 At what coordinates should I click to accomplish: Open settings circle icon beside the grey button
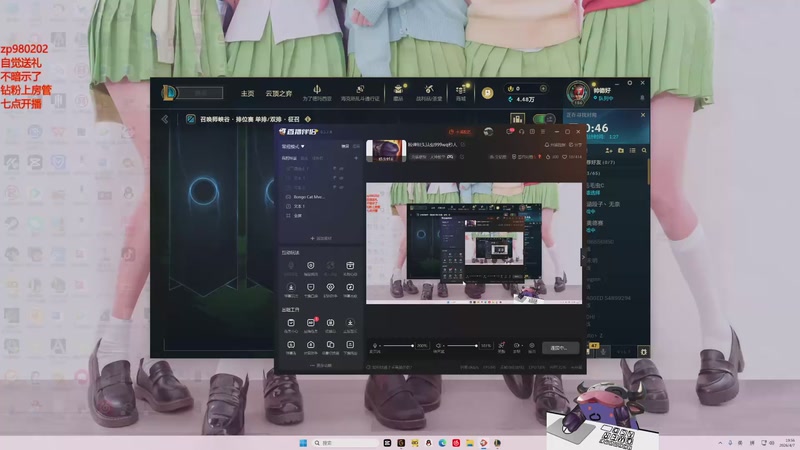pos(532,347)
